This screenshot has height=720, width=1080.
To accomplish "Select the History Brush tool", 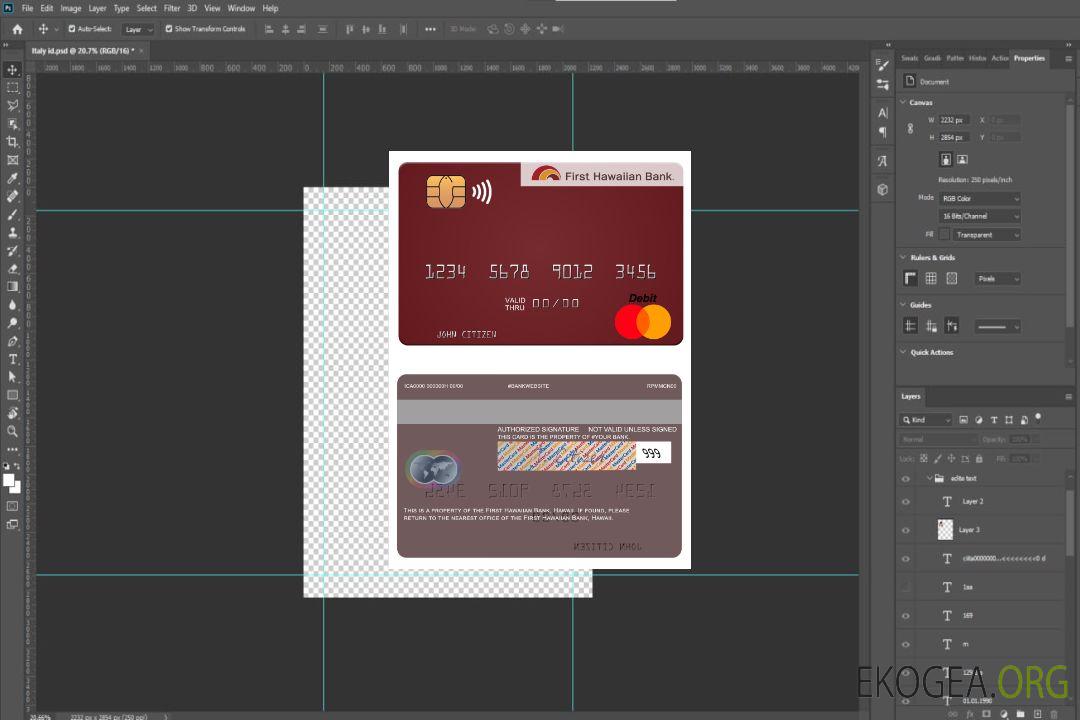I will click(x=12, y=251).
